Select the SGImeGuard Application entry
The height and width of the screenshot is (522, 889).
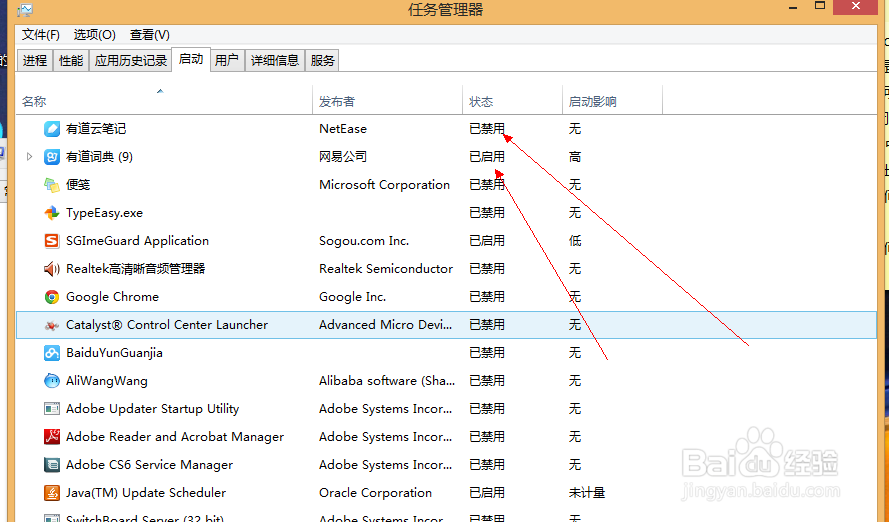137,241
